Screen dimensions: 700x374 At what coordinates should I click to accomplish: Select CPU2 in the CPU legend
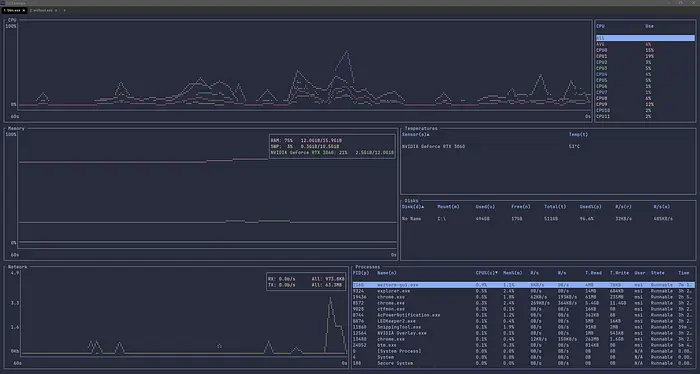pyautogui.click(x=645, y=62)
